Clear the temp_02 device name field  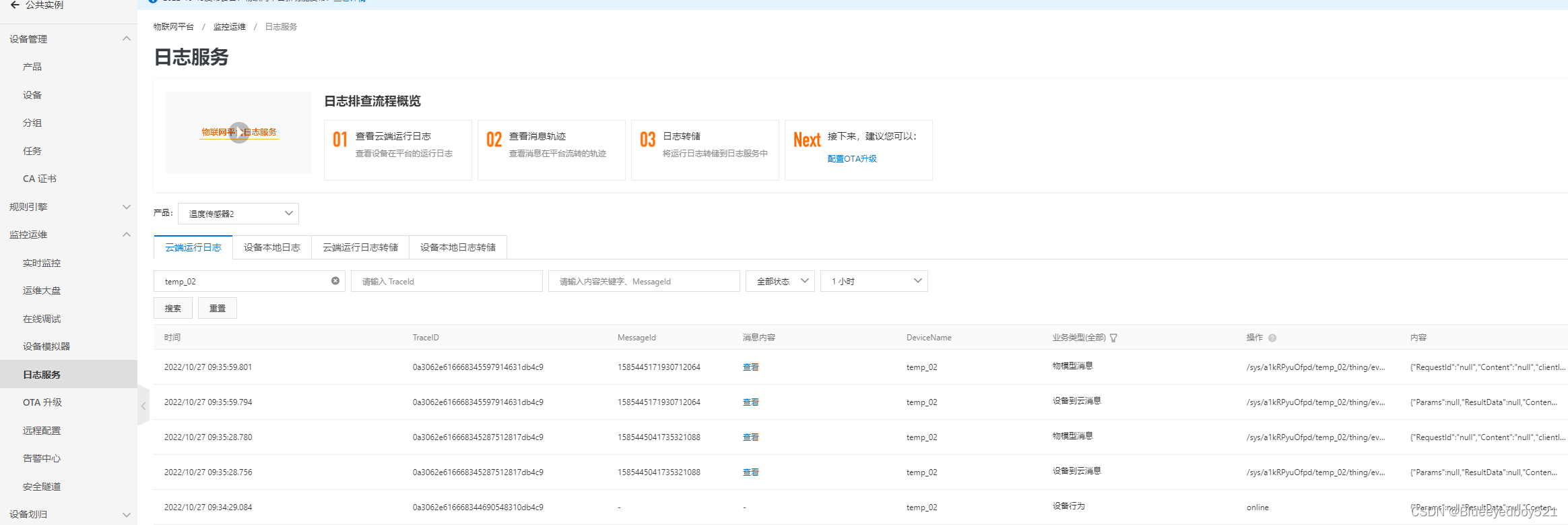click(335, 281)
